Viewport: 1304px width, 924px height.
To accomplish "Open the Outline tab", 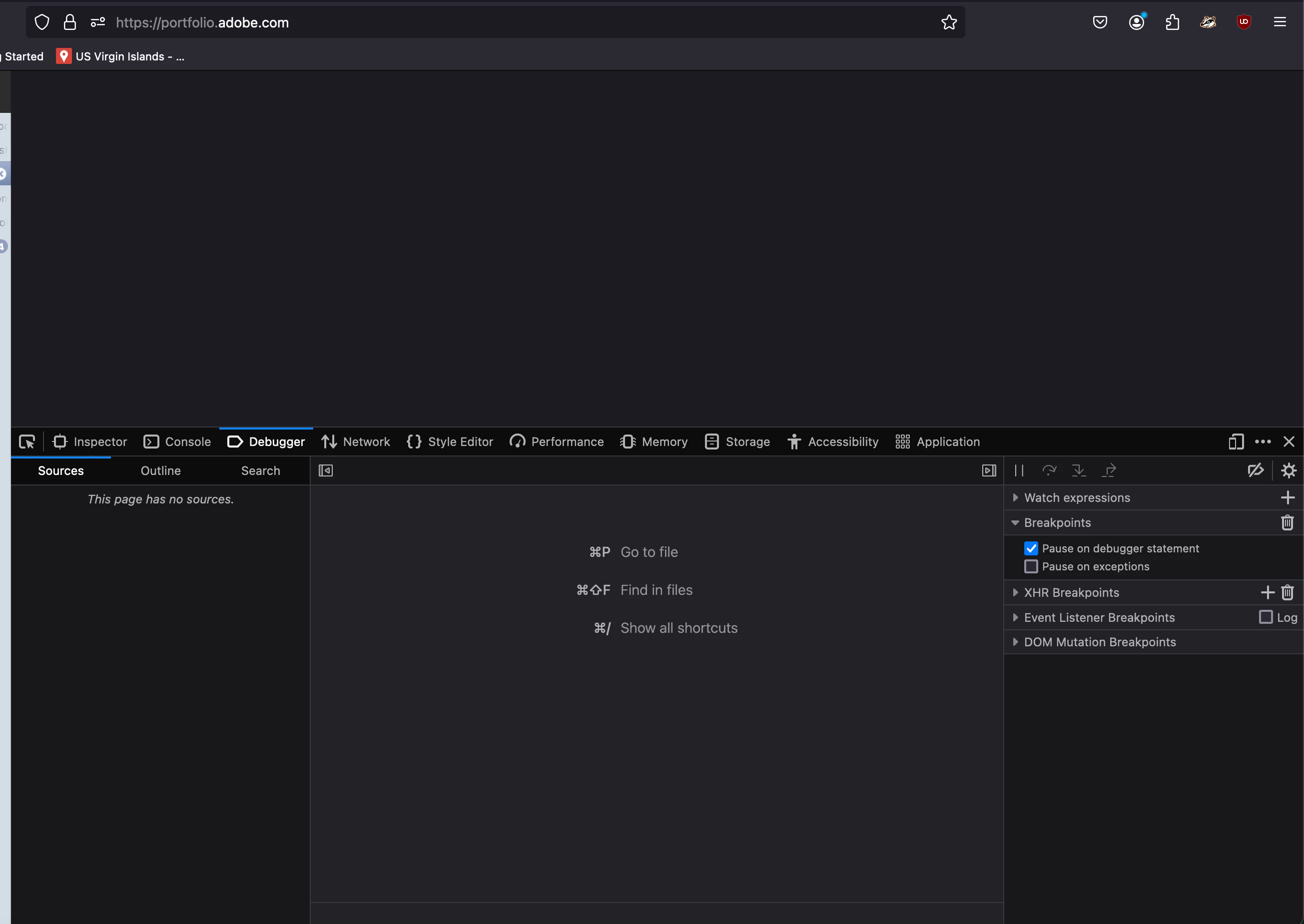I will click(160, 470).
